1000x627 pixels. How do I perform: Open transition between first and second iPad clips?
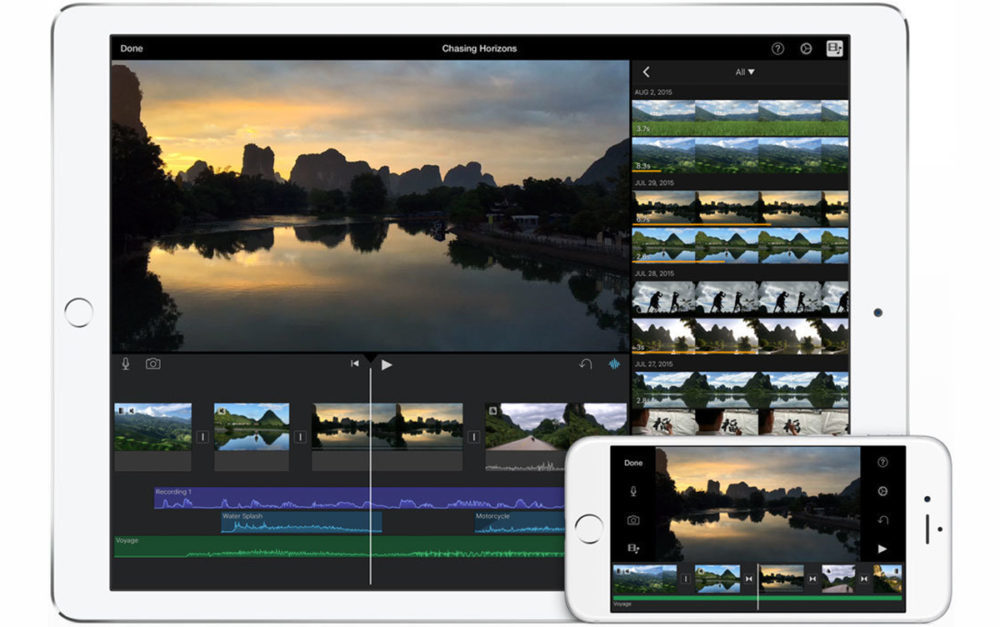202,437
